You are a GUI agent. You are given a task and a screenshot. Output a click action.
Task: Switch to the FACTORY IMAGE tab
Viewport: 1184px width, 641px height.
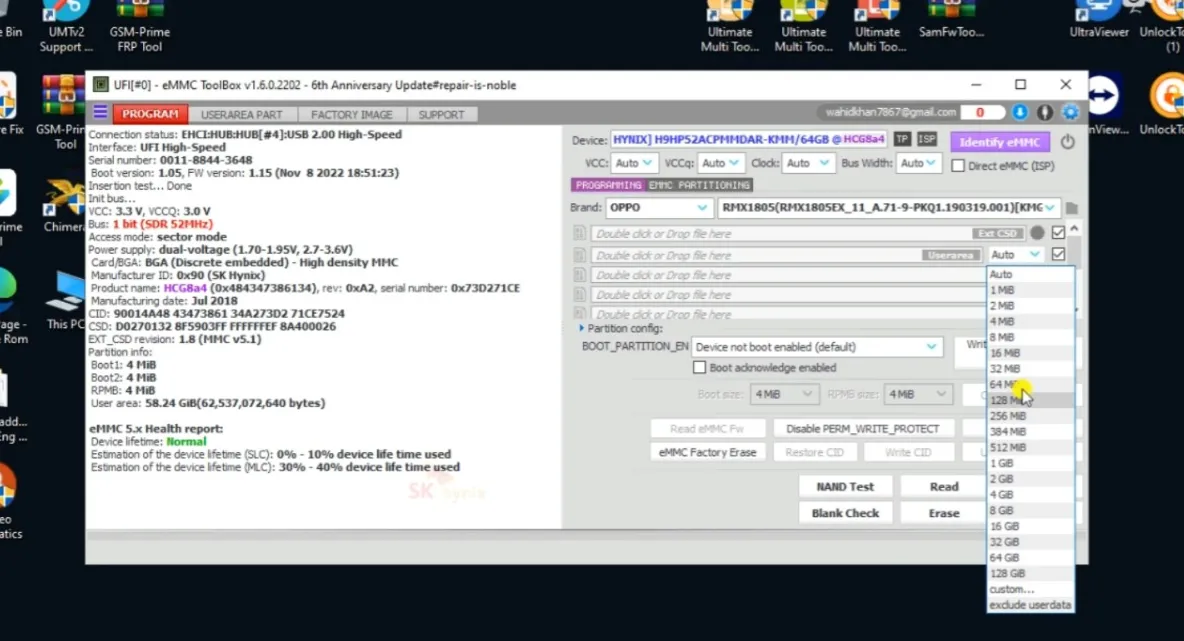coord(352,115)
